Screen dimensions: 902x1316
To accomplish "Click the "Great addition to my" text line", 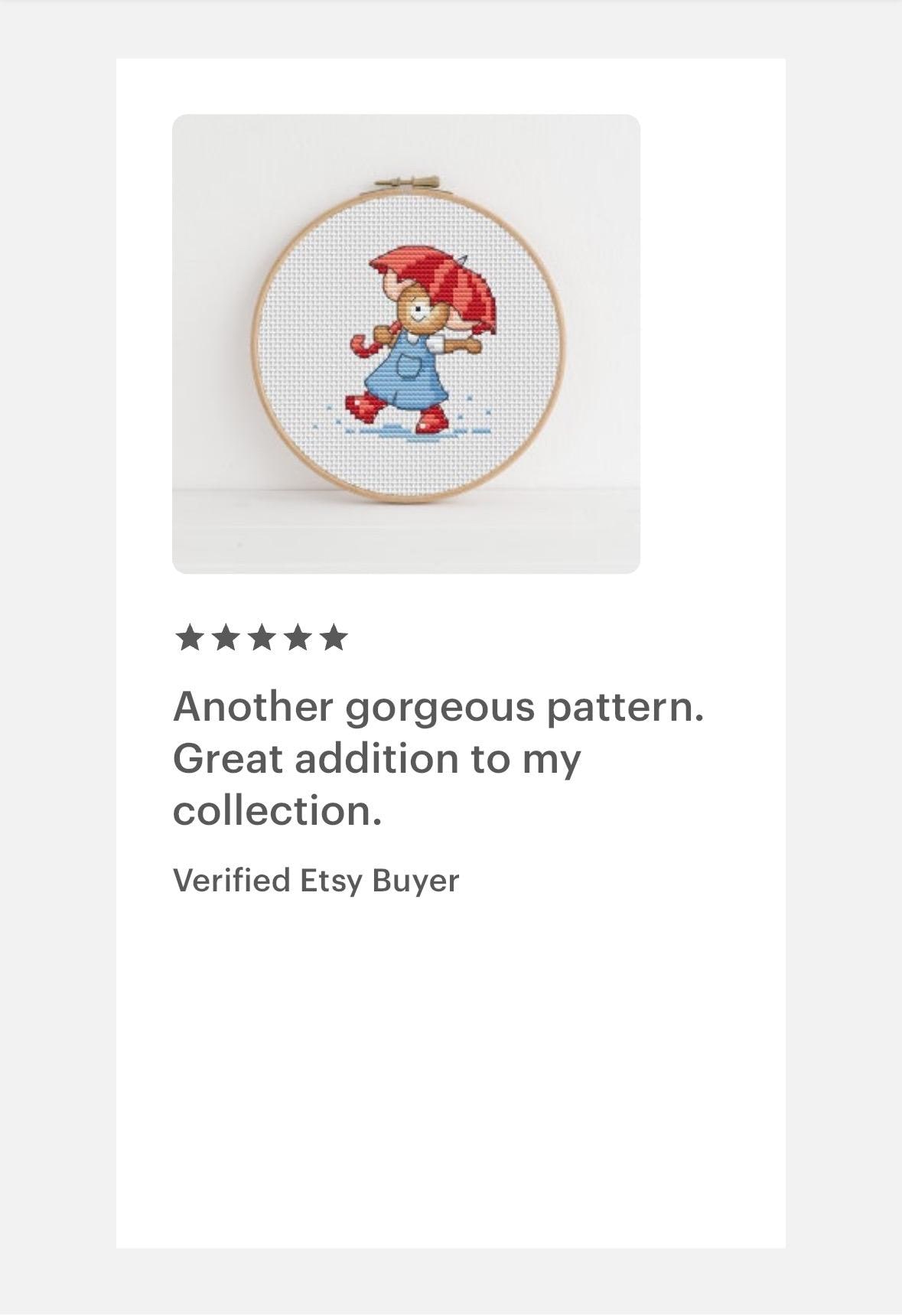I will pos(377,760).
